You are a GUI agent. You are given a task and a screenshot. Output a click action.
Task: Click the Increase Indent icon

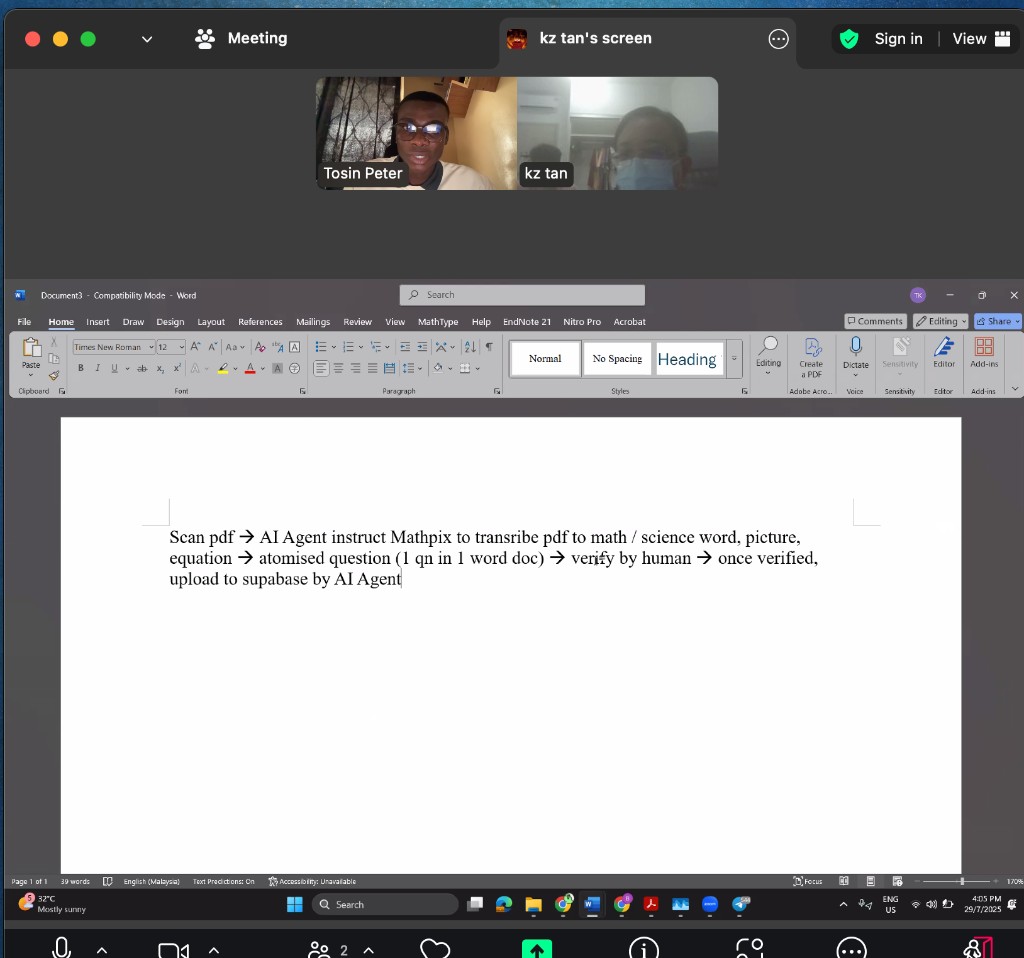(422, 347)
